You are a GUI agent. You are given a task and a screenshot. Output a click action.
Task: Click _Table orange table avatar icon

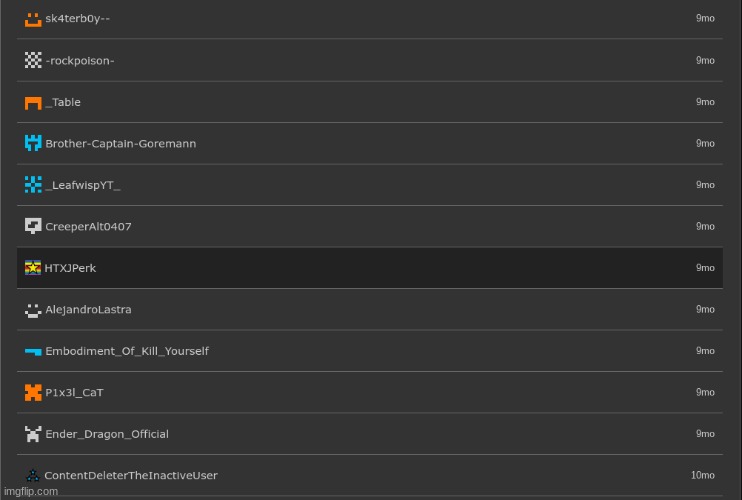click(33, 102)
